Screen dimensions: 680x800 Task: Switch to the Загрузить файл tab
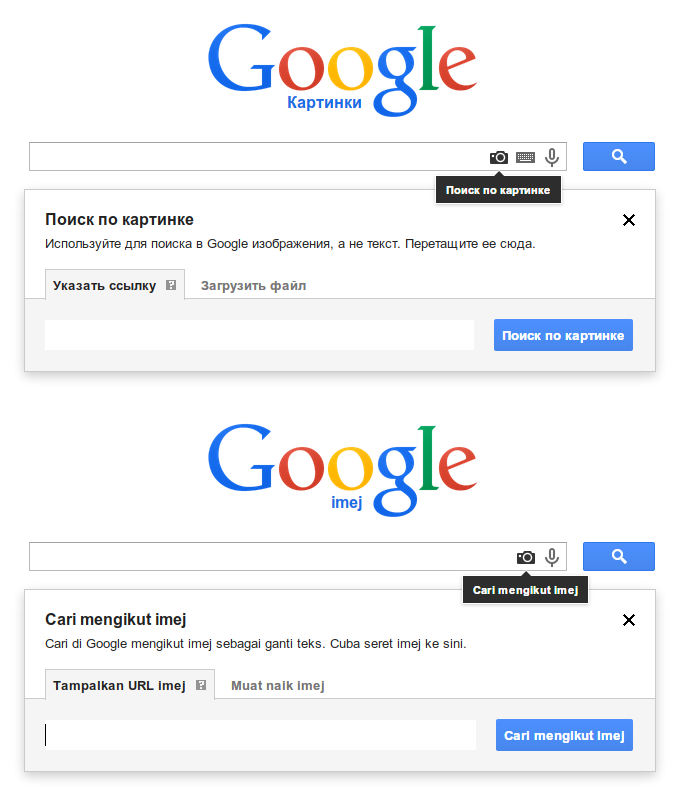pyautogui.click(x=253, y=285)
